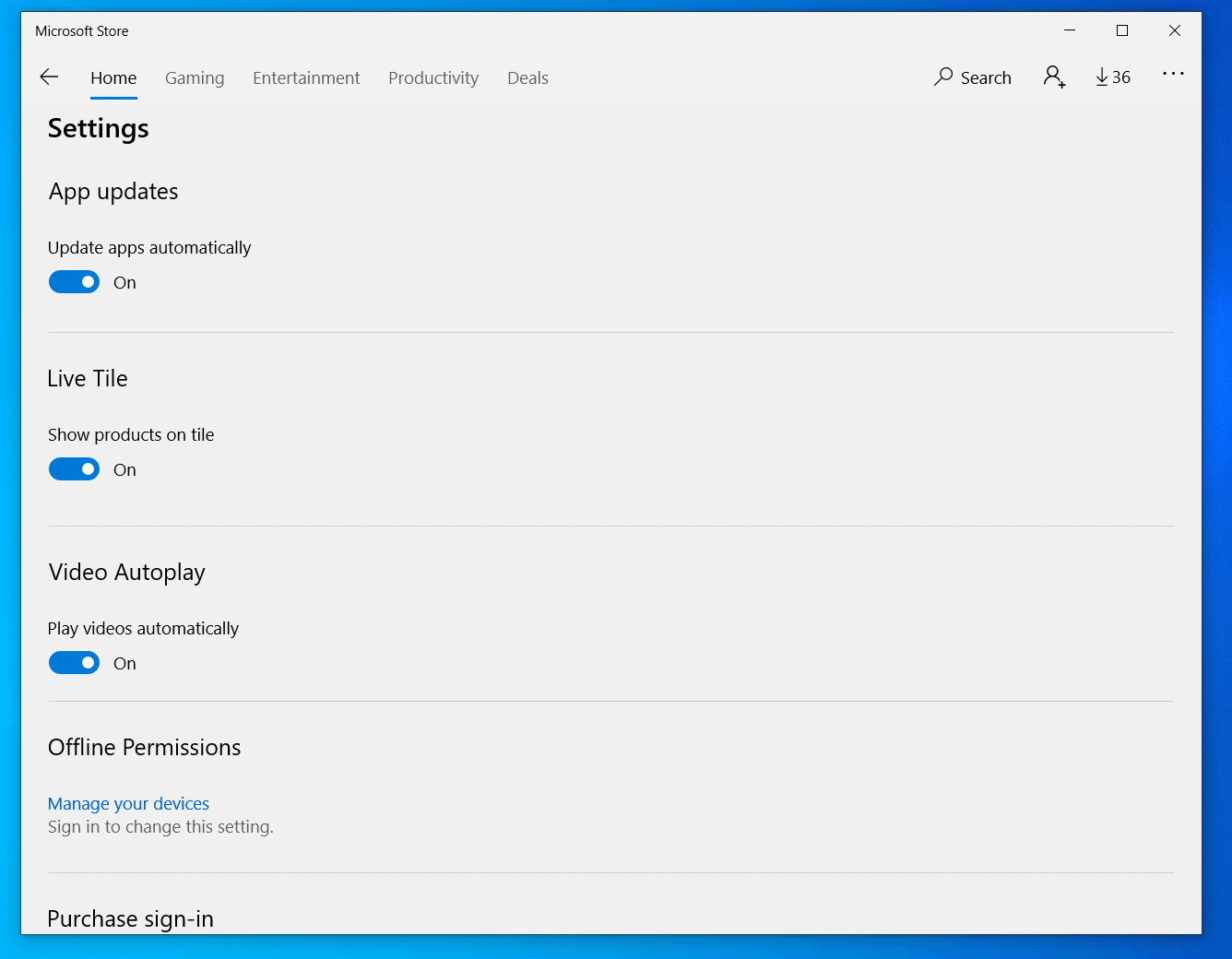Click the Settings page heading

coord(99,128)
